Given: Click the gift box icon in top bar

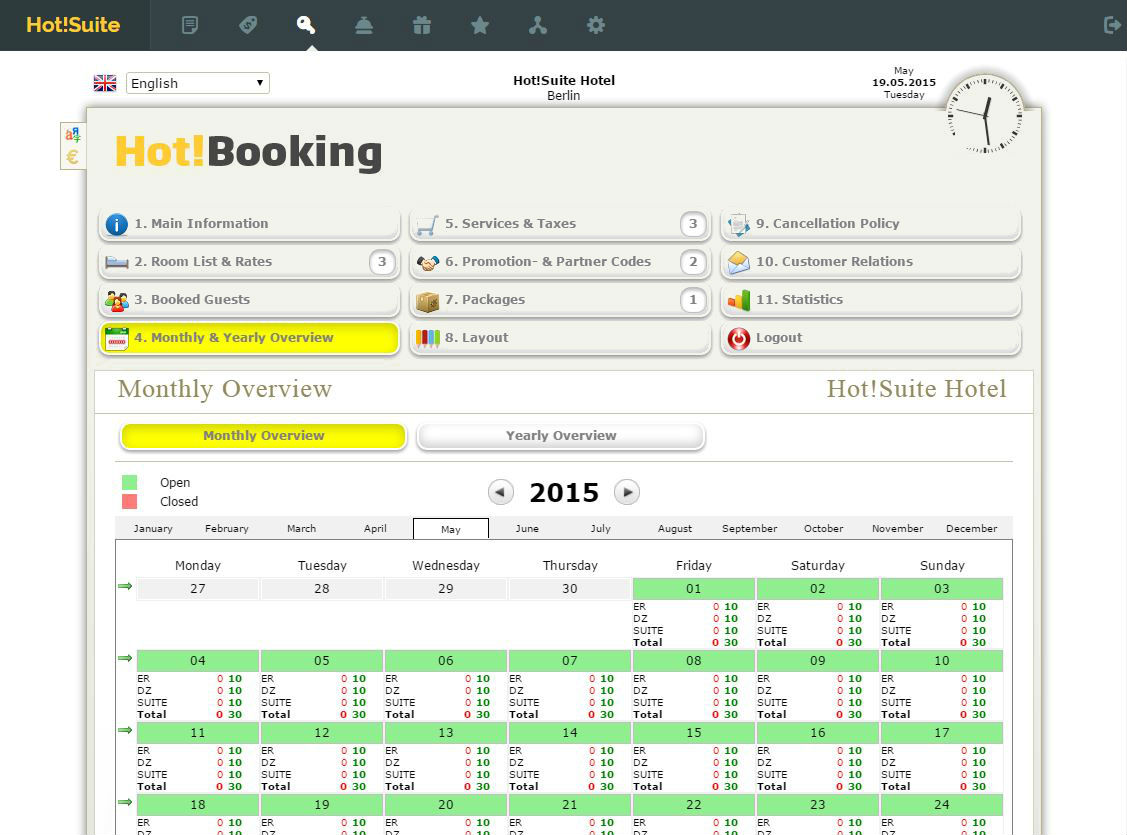Looking at the screenshot, I should point(422,25).
